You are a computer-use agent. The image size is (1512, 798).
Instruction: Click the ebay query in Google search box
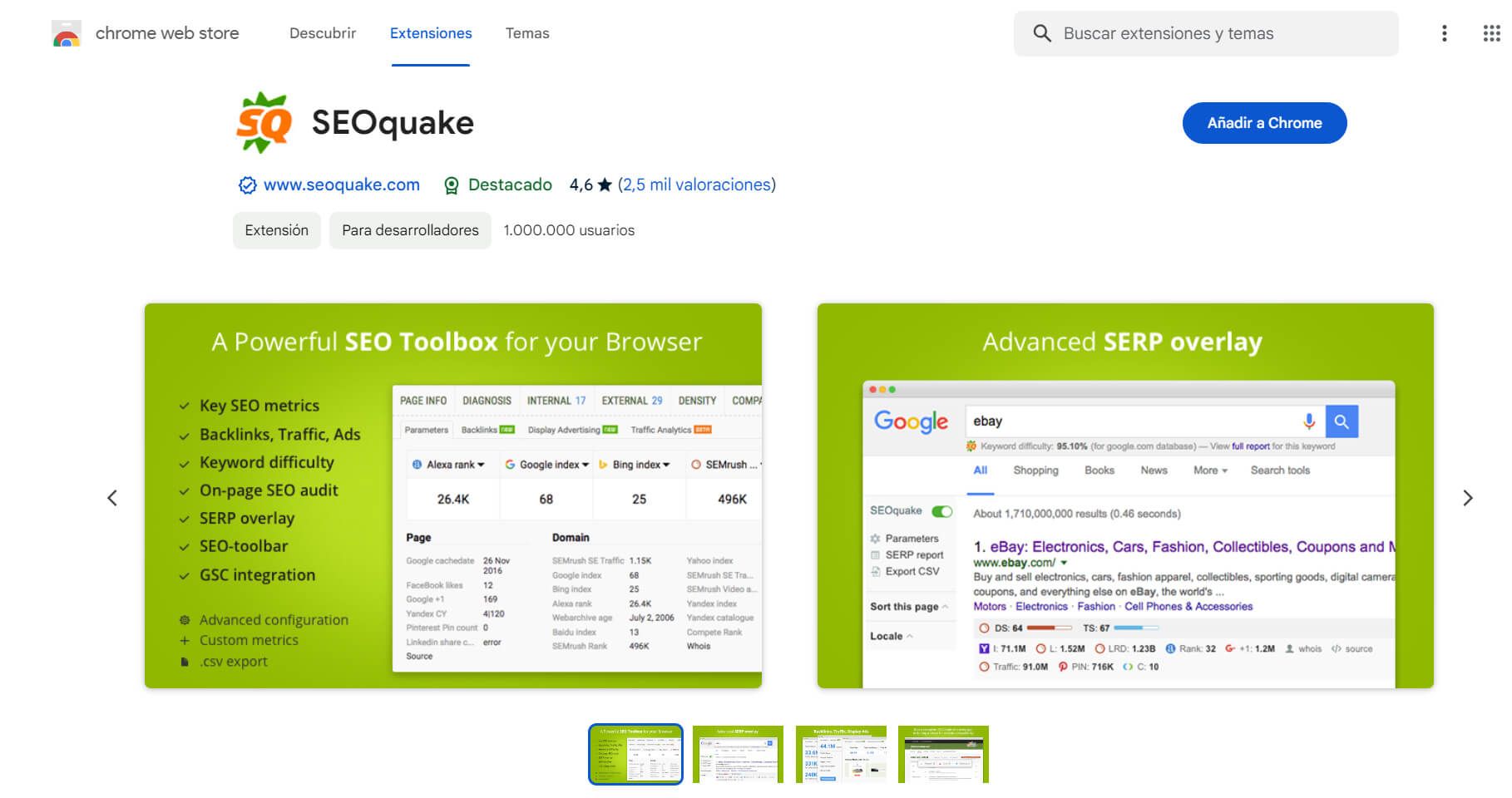coord(987,421)
